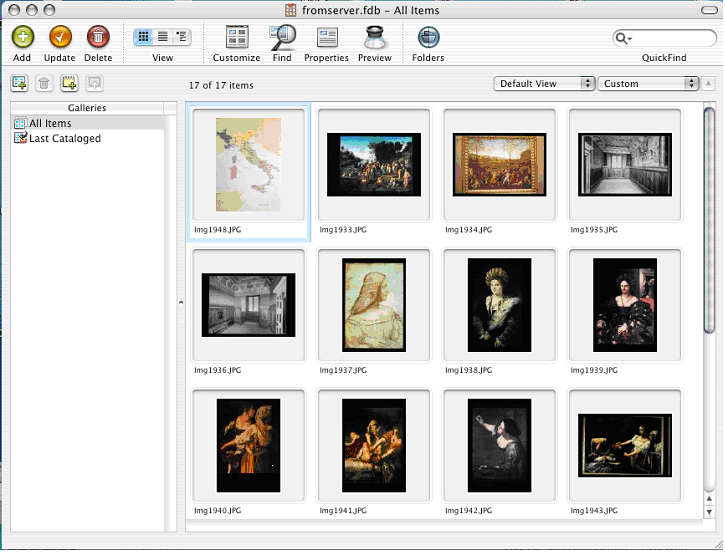Switch to thumbnail grid view
This screenshot has height=552, width=725.
pyautogui.click(x=144, y=37)
